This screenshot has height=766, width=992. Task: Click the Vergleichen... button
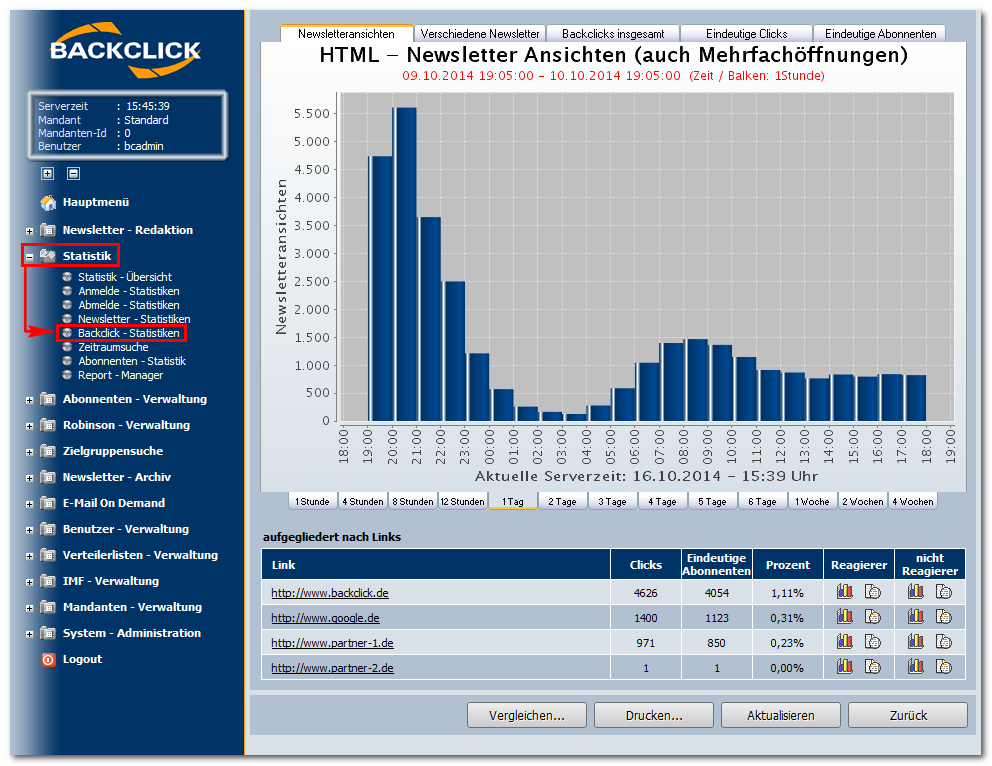coord(526,715)
